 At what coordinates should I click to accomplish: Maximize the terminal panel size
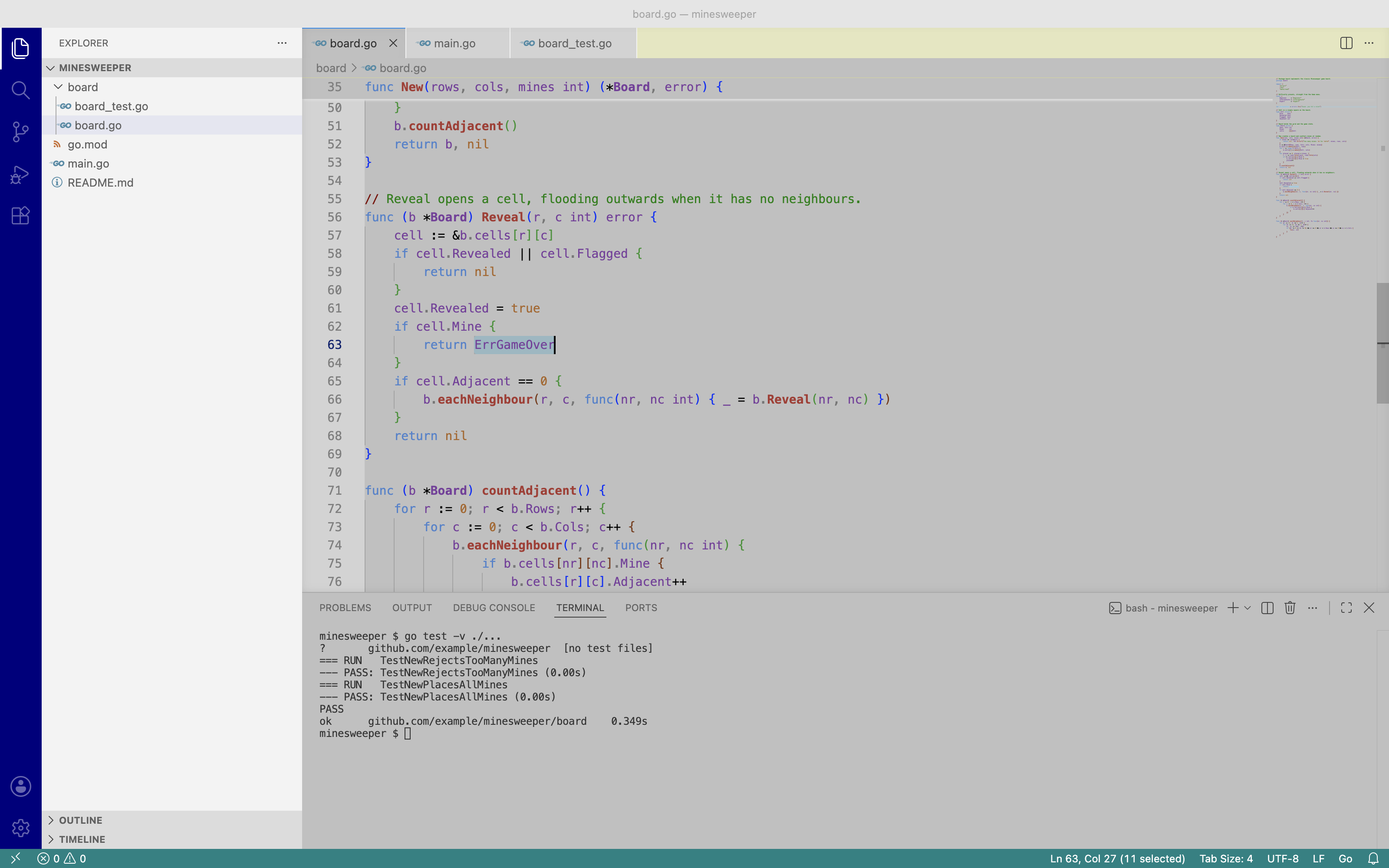[x=1346, y=608]
